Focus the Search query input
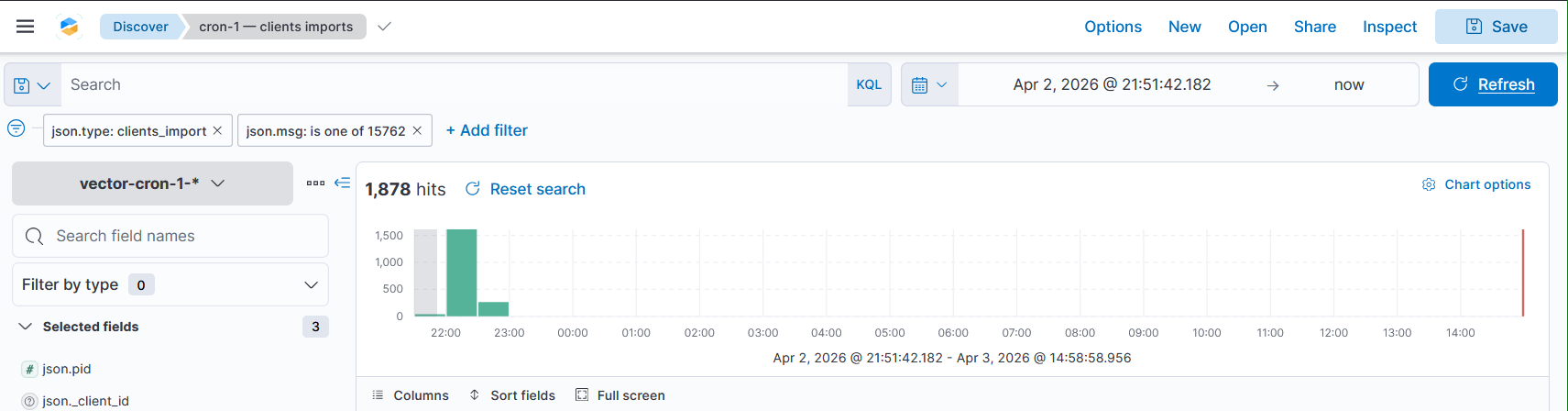Screen dimensions: 1568x411 (454, 84)
